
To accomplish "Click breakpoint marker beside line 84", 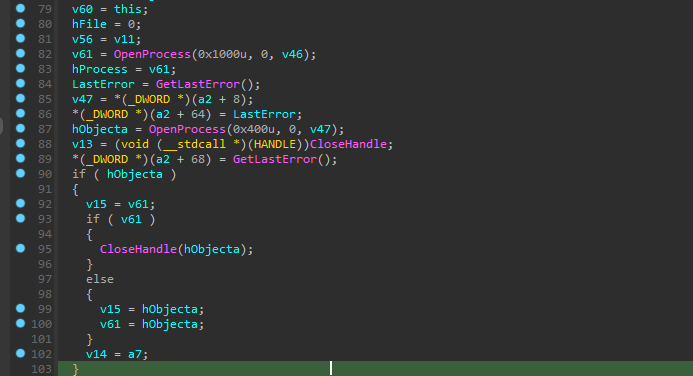I will (x=20, y=84).
